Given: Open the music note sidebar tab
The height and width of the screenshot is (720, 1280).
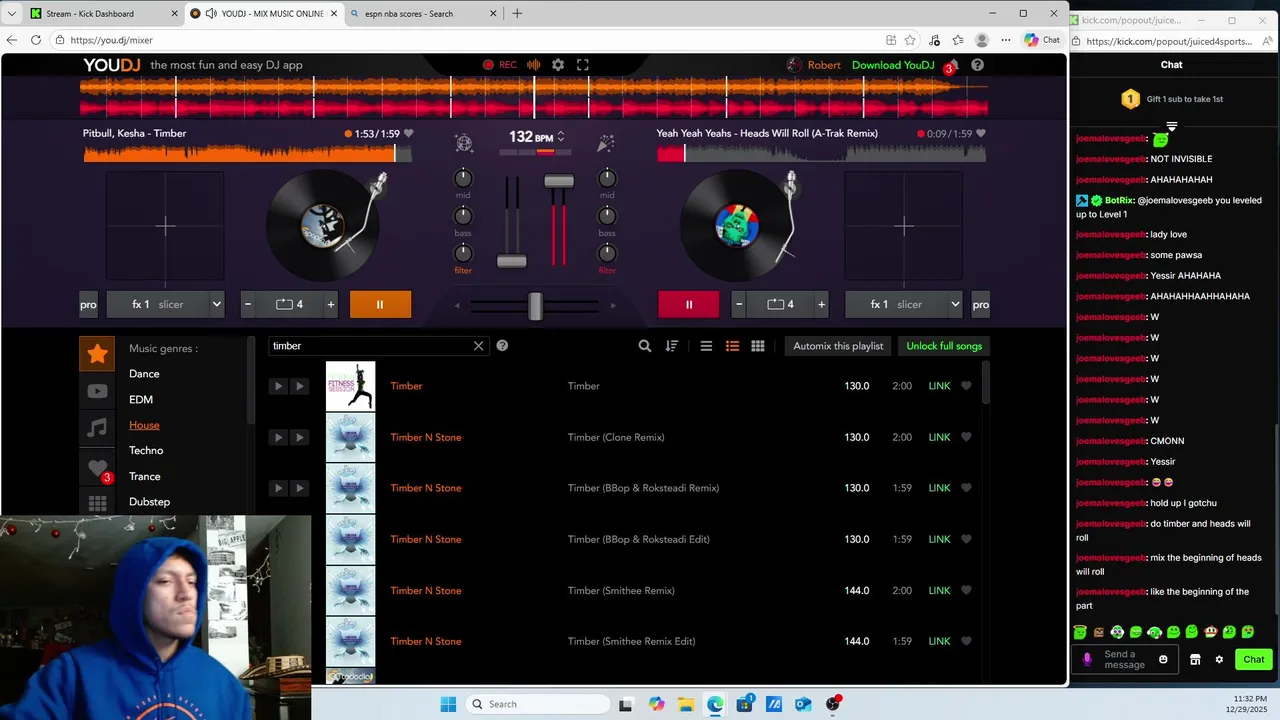Looking at the screenshot, I should coord(97,428).
